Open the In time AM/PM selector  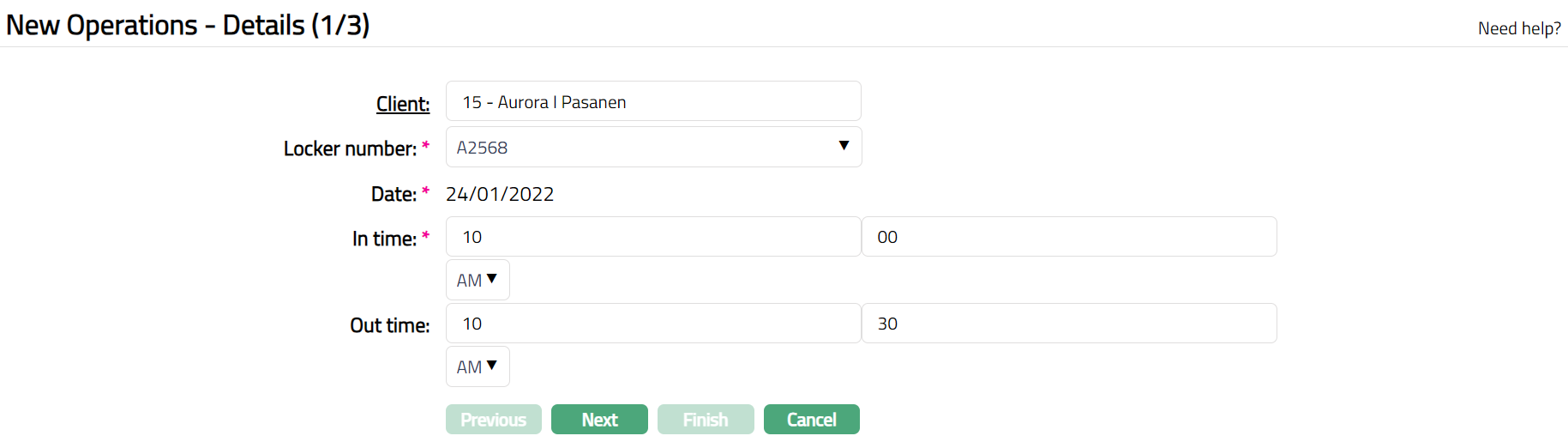click(x=477, y=281)
